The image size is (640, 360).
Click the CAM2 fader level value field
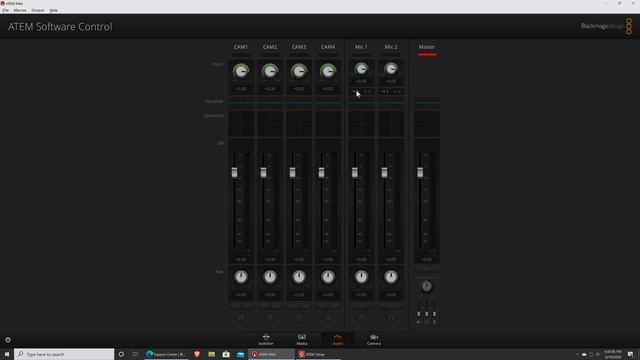click(270, 259)
